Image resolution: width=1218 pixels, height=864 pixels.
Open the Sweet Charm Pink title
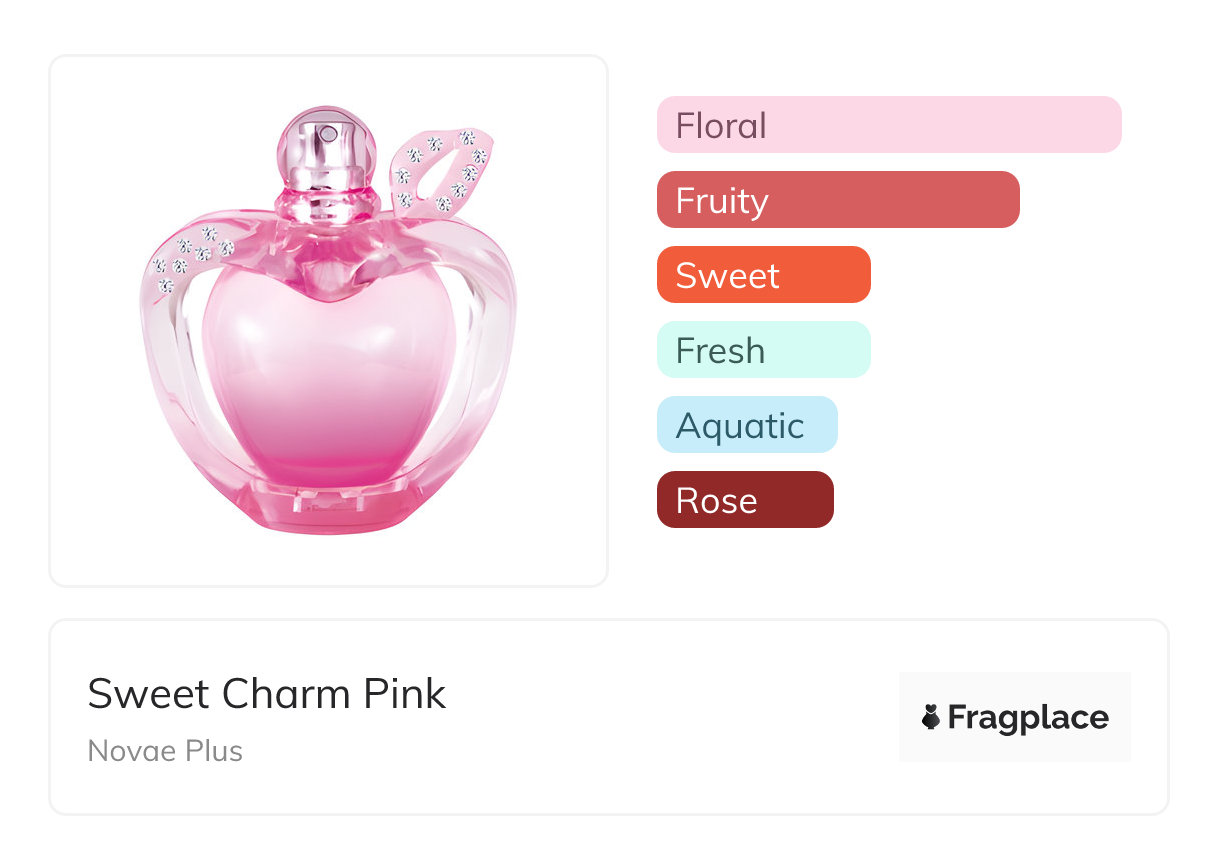point(267,694)
